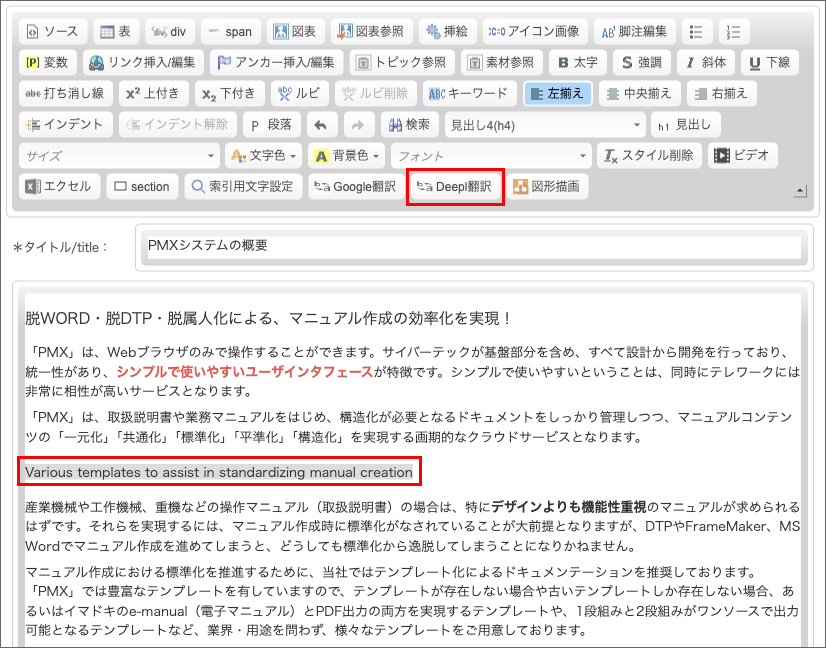Insert アイコン画像 icon image

tap(535, 32)
